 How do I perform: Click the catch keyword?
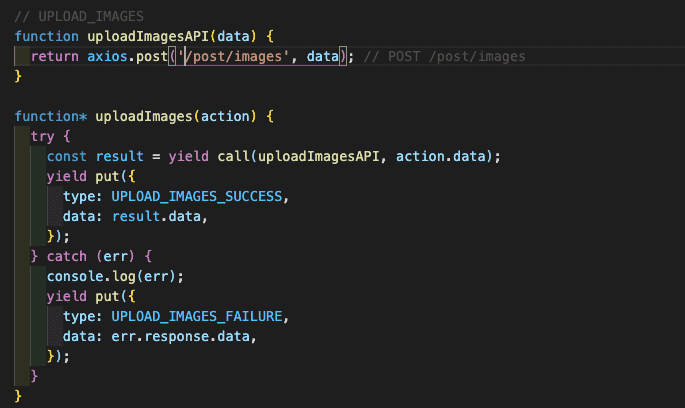67,256
